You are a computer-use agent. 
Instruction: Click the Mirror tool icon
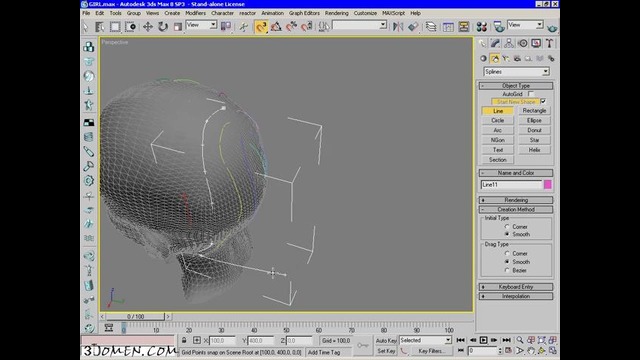398,27
